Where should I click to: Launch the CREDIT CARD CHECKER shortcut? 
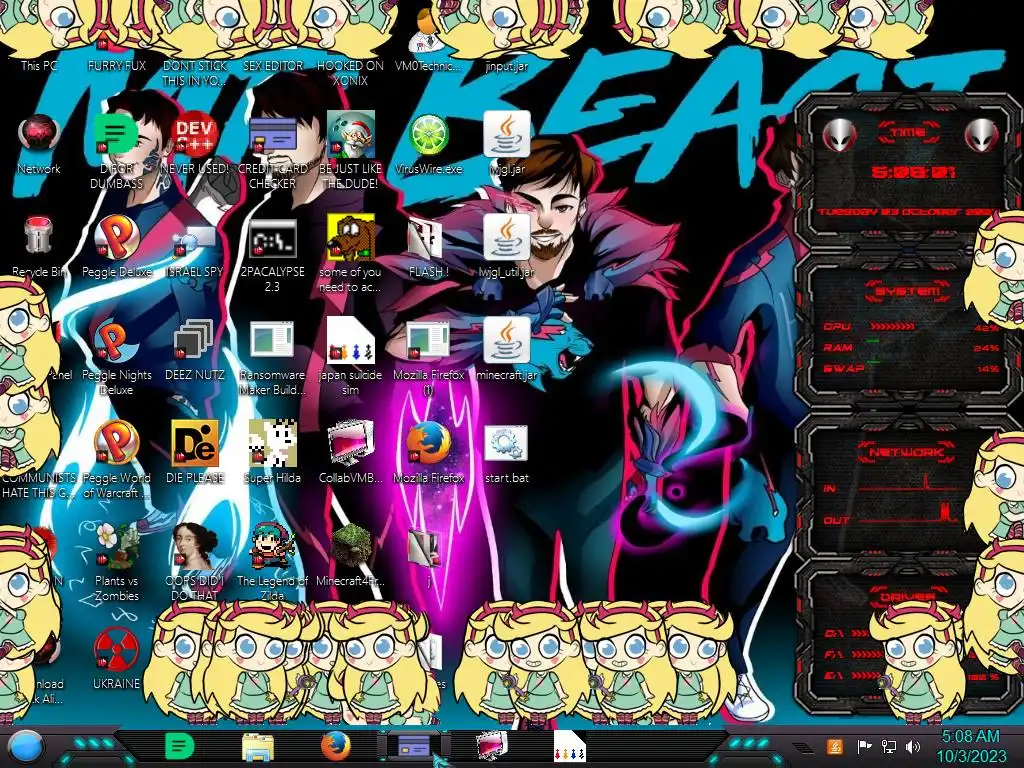coord(272,150)
